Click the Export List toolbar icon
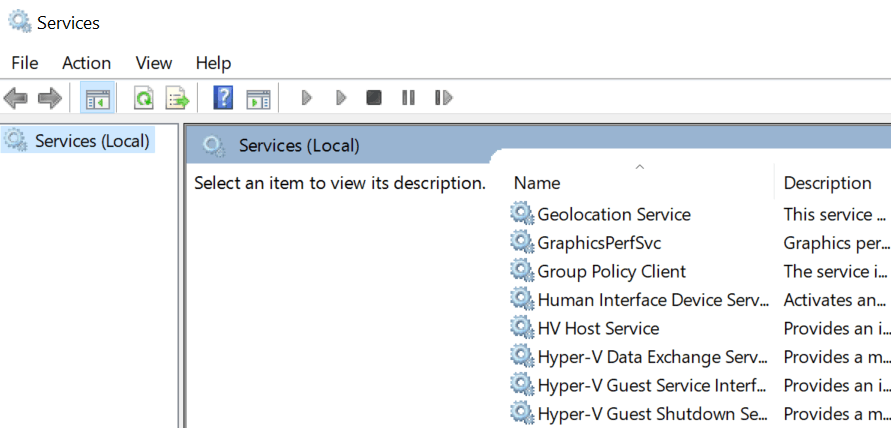This screenshot has height=428, width=891. 177,98
